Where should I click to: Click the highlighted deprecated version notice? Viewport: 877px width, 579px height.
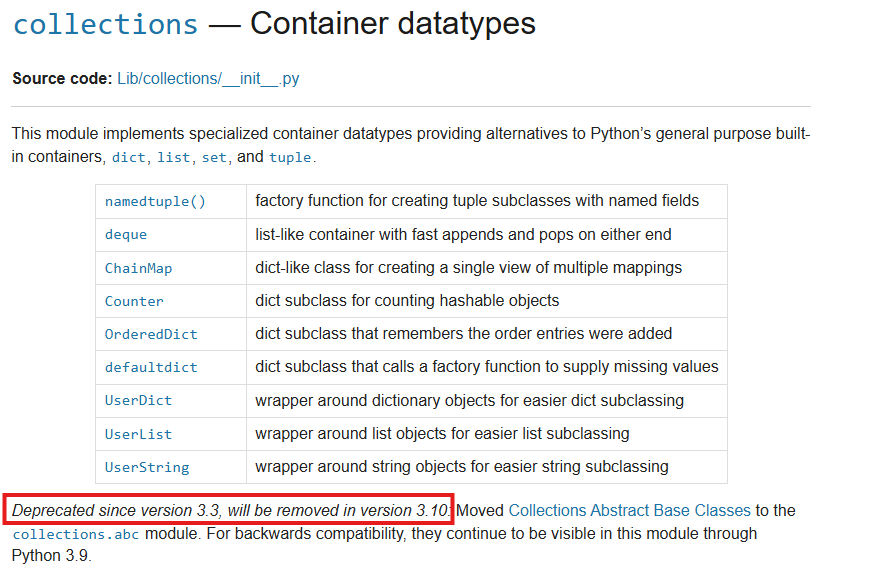230,510
